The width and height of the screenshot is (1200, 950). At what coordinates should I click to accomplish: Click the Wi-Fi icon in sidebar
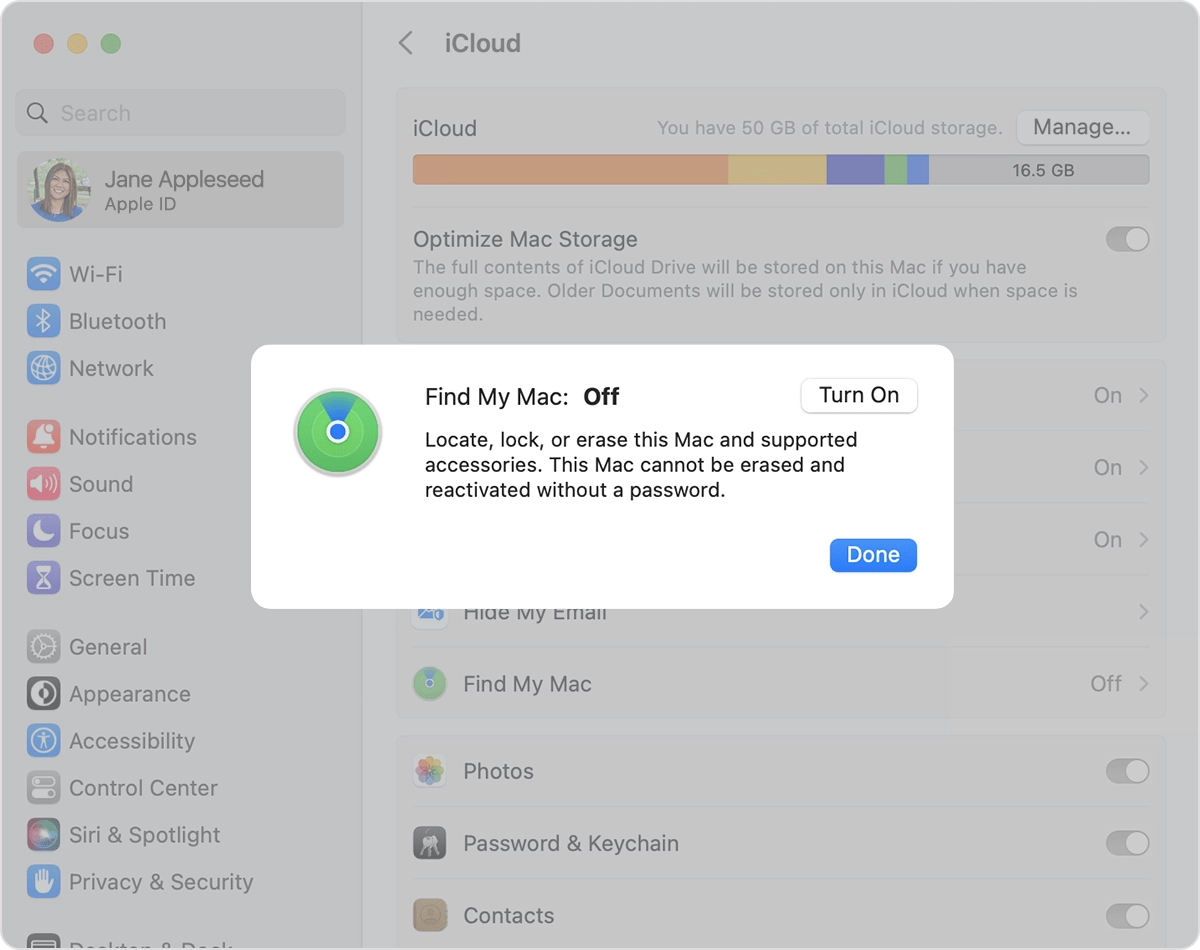(43, 274)
